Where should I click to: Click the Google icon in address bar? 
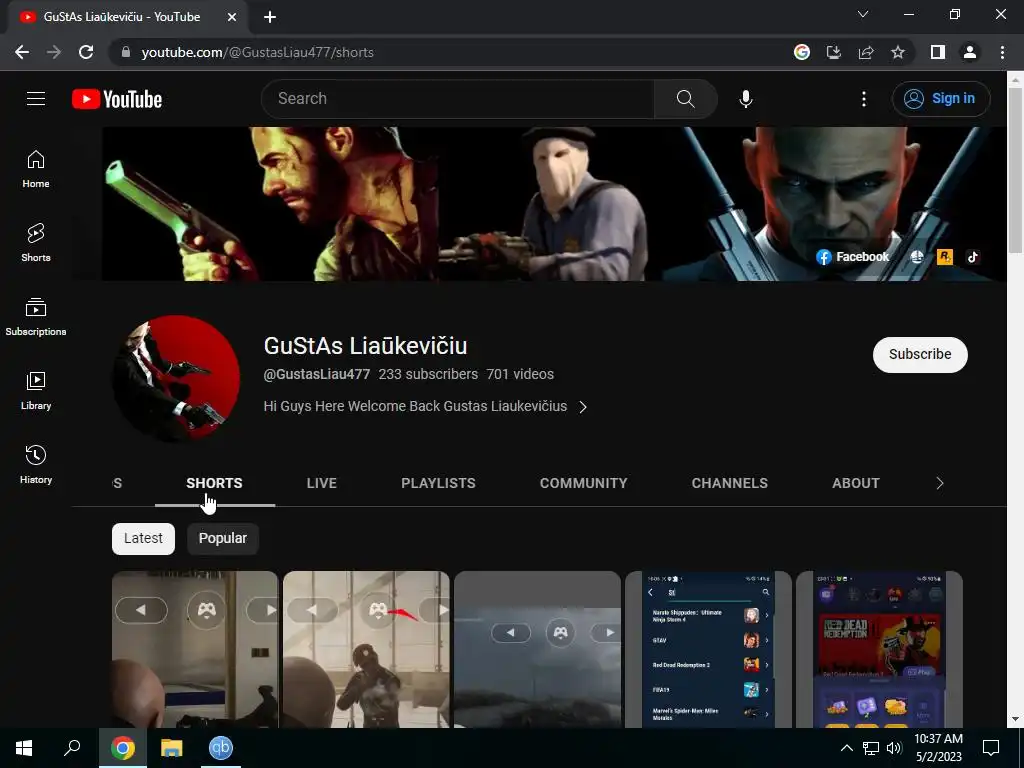pyautogui.click(x=802, y=52)
